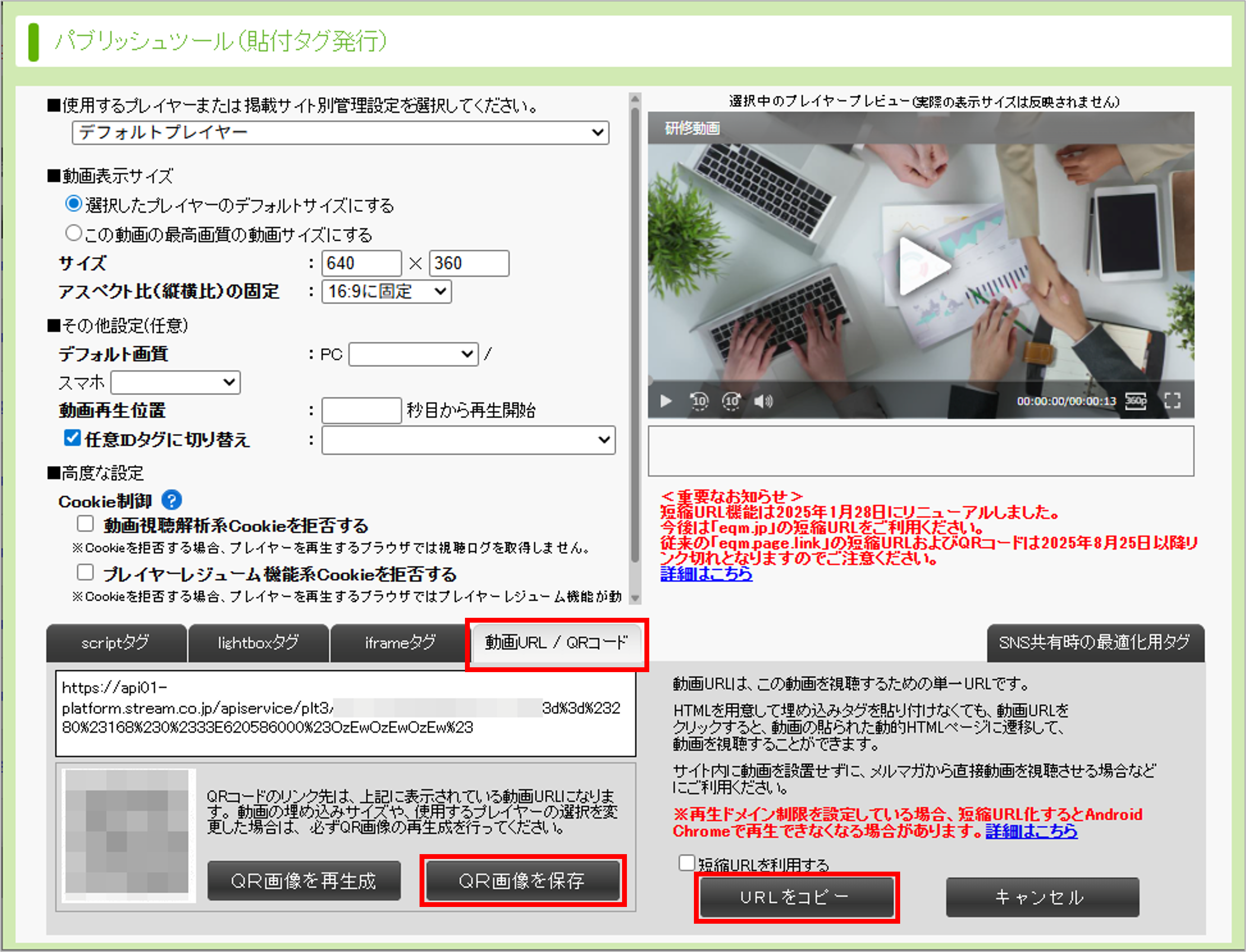Click the settings panel scrollbar up arrow

pos(635,99)
